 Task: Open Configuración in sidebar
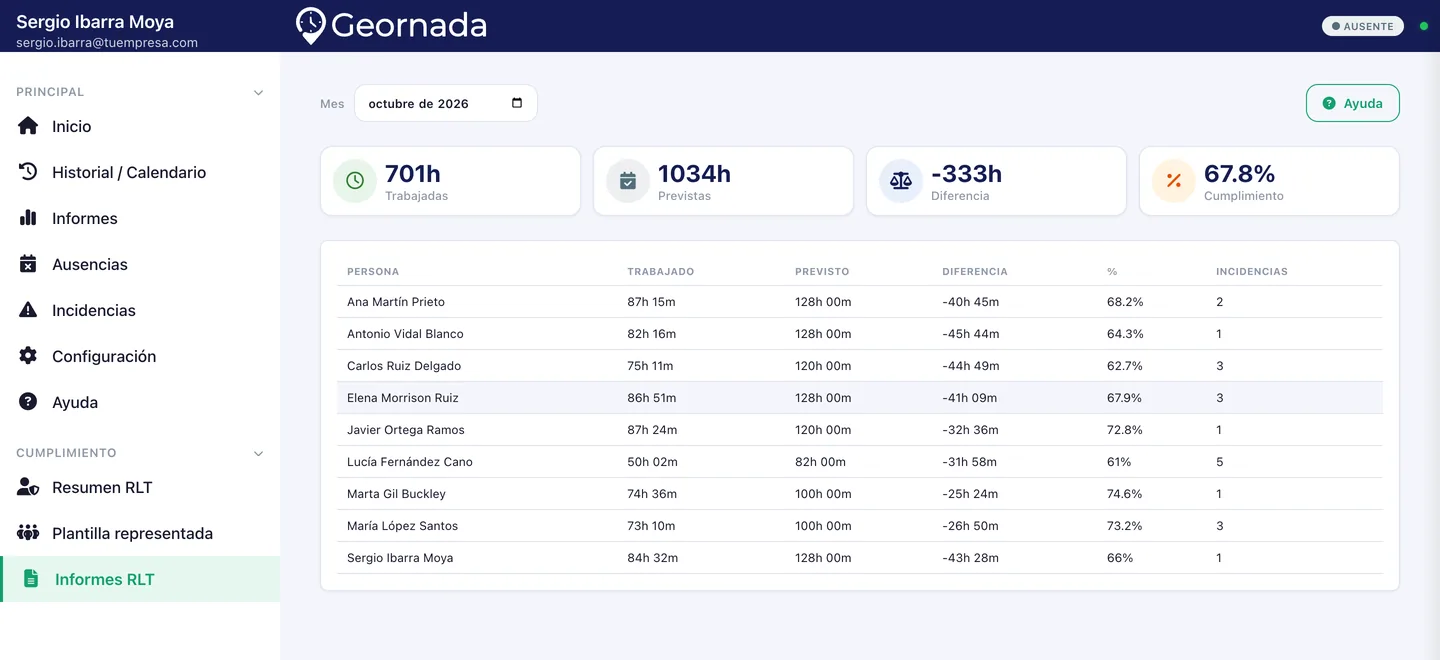click(x=140, y=356)
